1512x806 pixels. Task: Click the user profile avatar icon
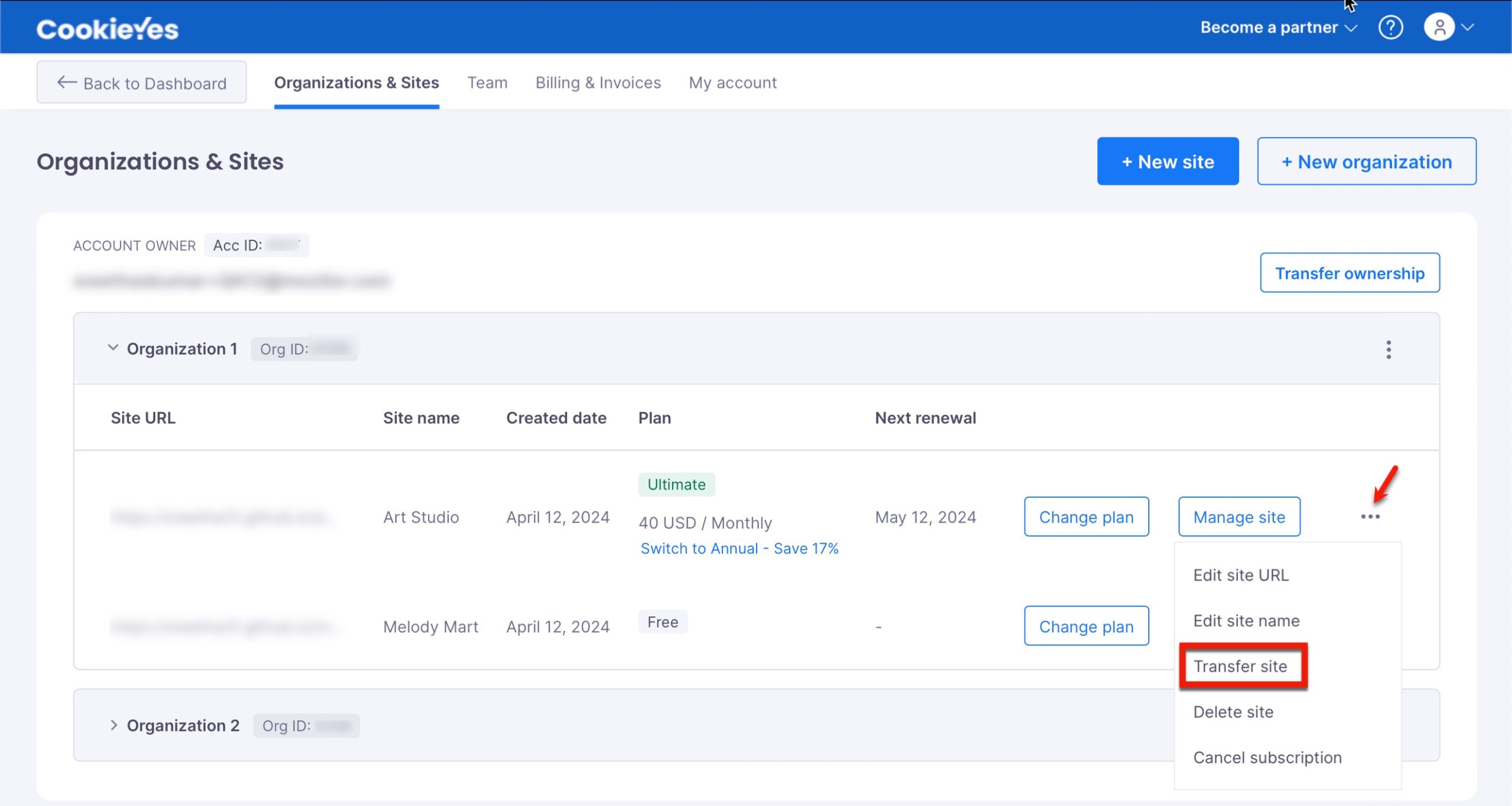pos(1440,27)
